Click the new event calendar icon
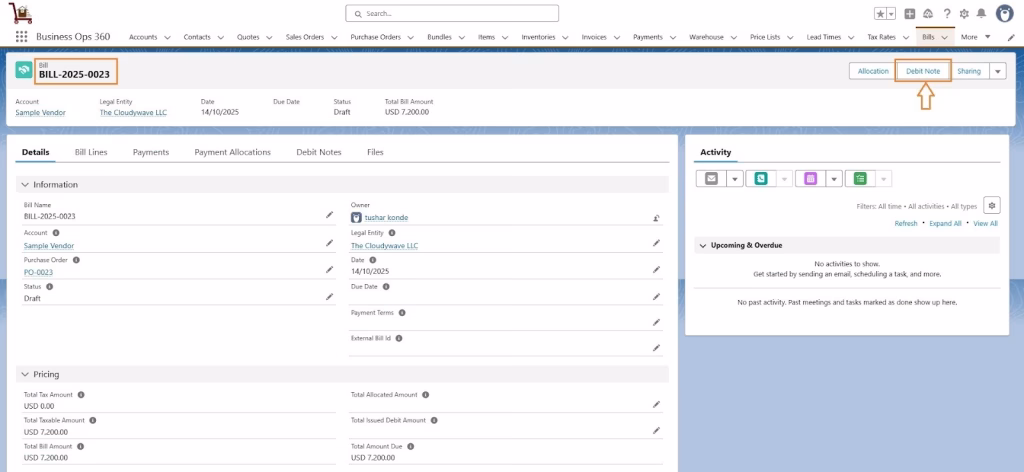This screenshot has width=1024, height=472. pos(810,179)
